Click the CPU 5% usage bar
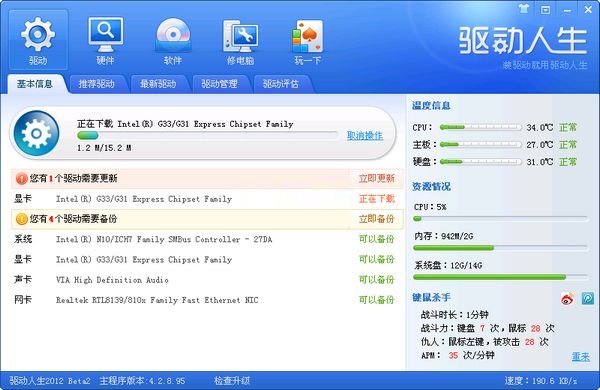This screenshot has height=390, width=600. click(x=501, y=219)
